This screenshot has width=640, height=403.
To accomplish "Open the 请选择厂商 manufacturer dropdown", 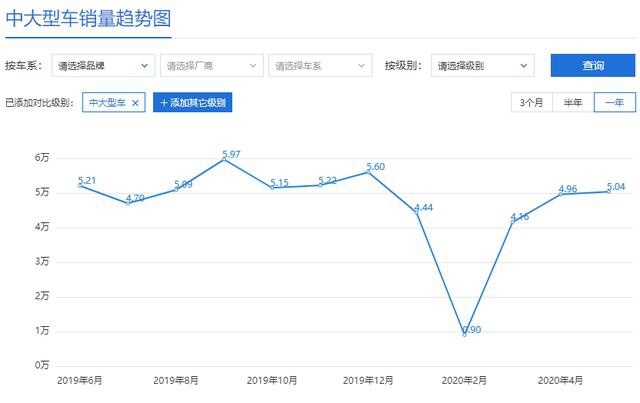I will click(211, 65).
